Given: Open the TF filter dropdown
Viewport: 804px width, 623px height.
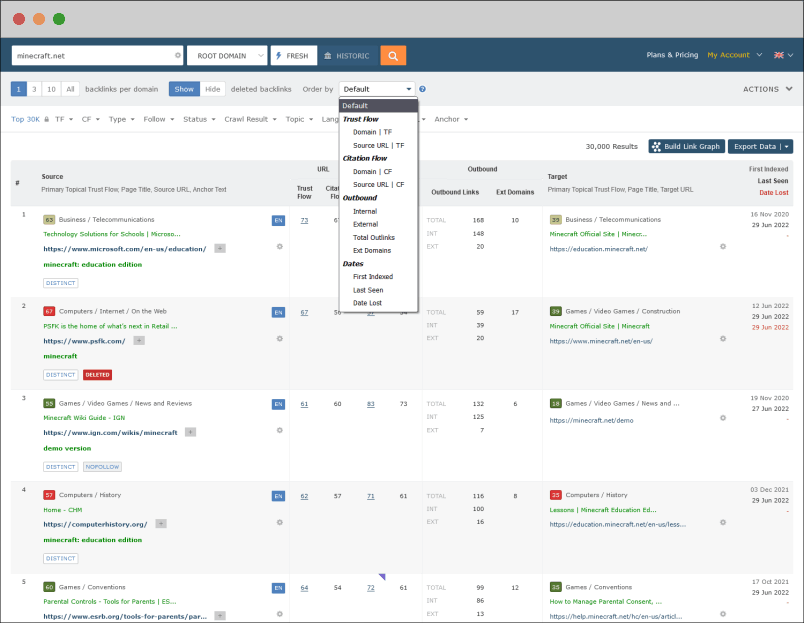Looking at the screenshot, I should [64, 119].
